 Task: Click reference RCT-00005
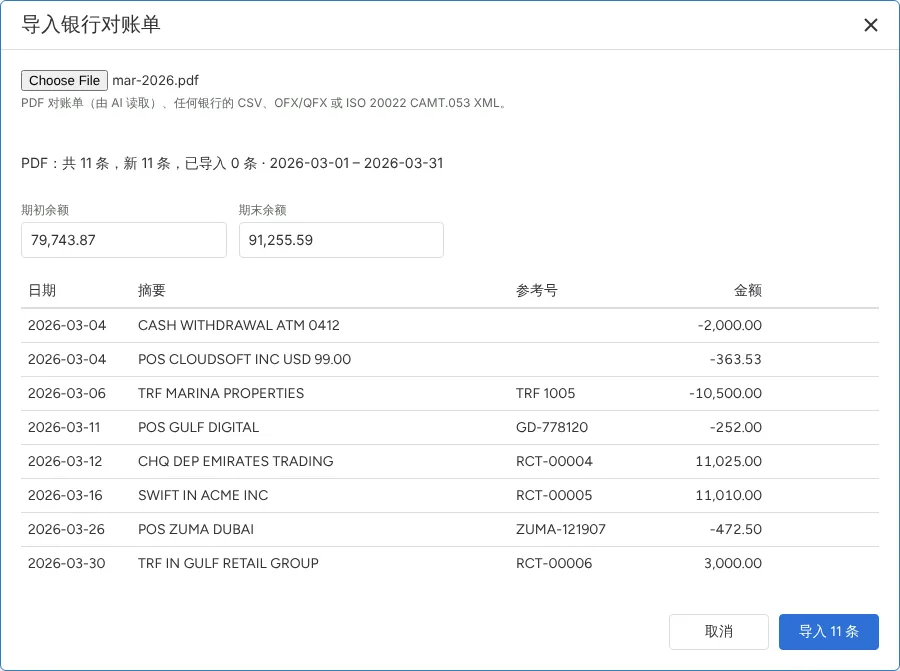pos(554,495)
